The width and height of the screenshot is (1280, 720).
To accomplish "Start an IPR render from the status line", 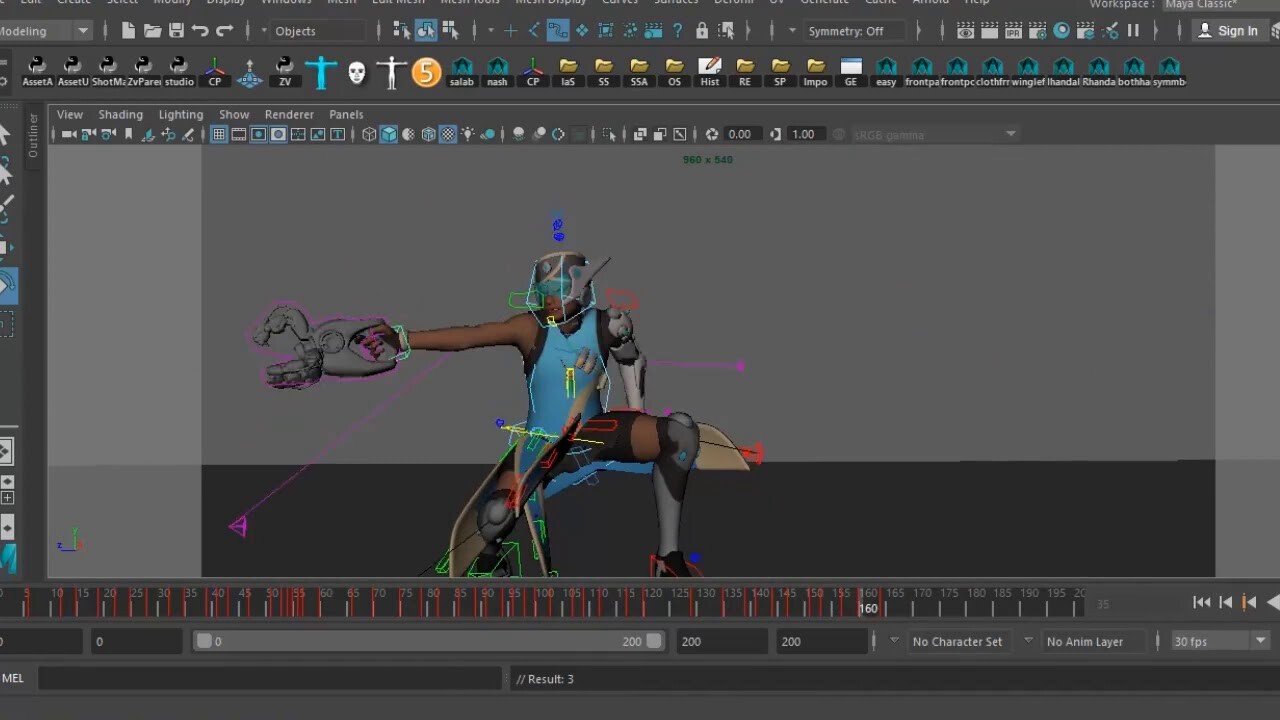I will point(1012,31).
